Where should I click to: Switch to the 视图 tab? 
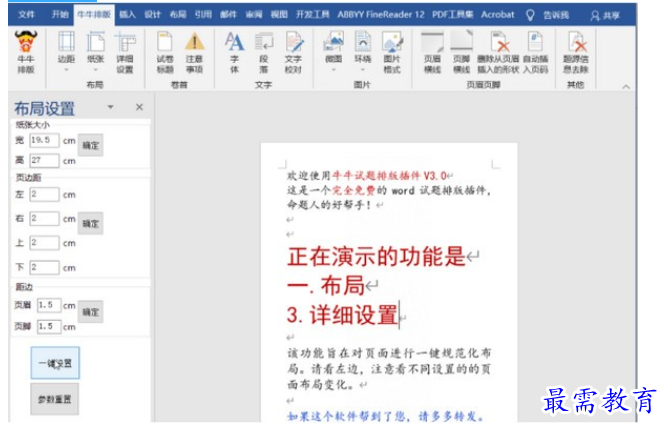[x=279, y=14]
